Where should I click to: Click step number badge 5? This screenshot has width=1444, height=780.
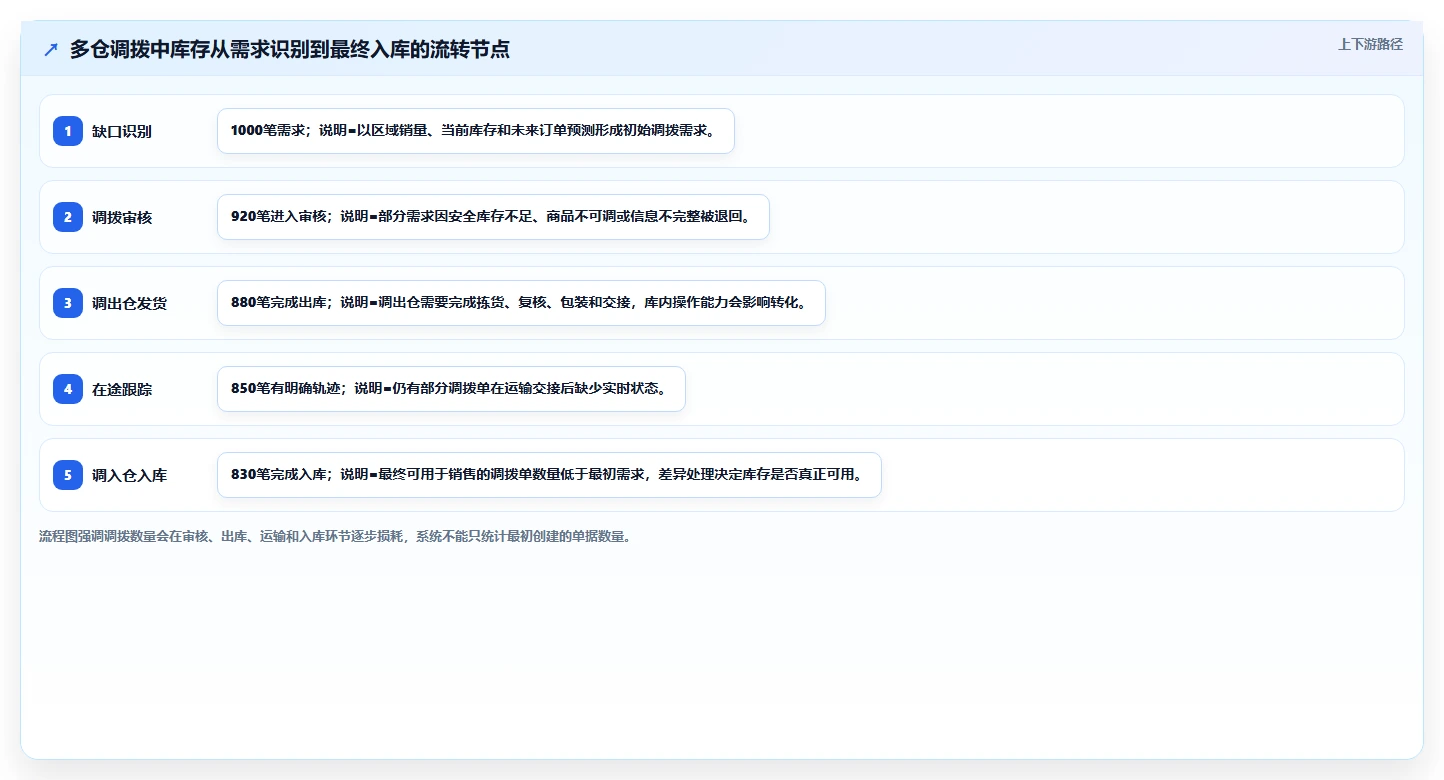[68, 475]
